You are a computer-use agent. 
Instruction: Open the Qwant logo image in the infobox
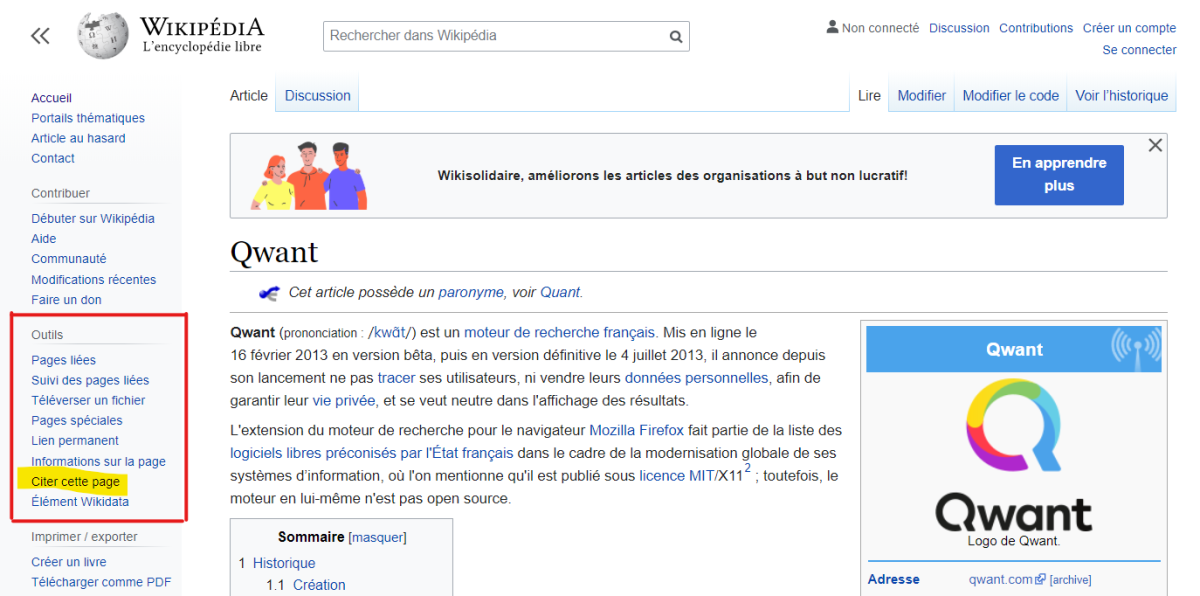click(x=1013, y=456)
